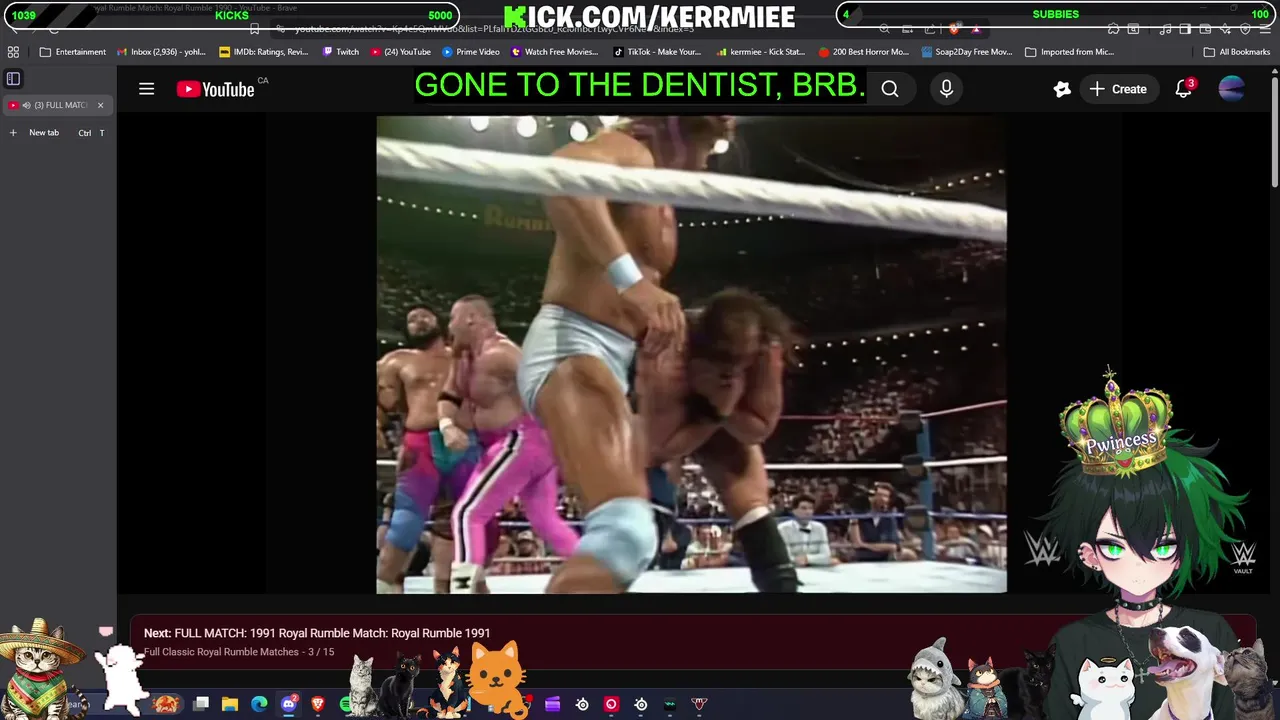Screen dimensions: 1280x720
Task: Click the wrestling video player
Action: coord(691,354)
